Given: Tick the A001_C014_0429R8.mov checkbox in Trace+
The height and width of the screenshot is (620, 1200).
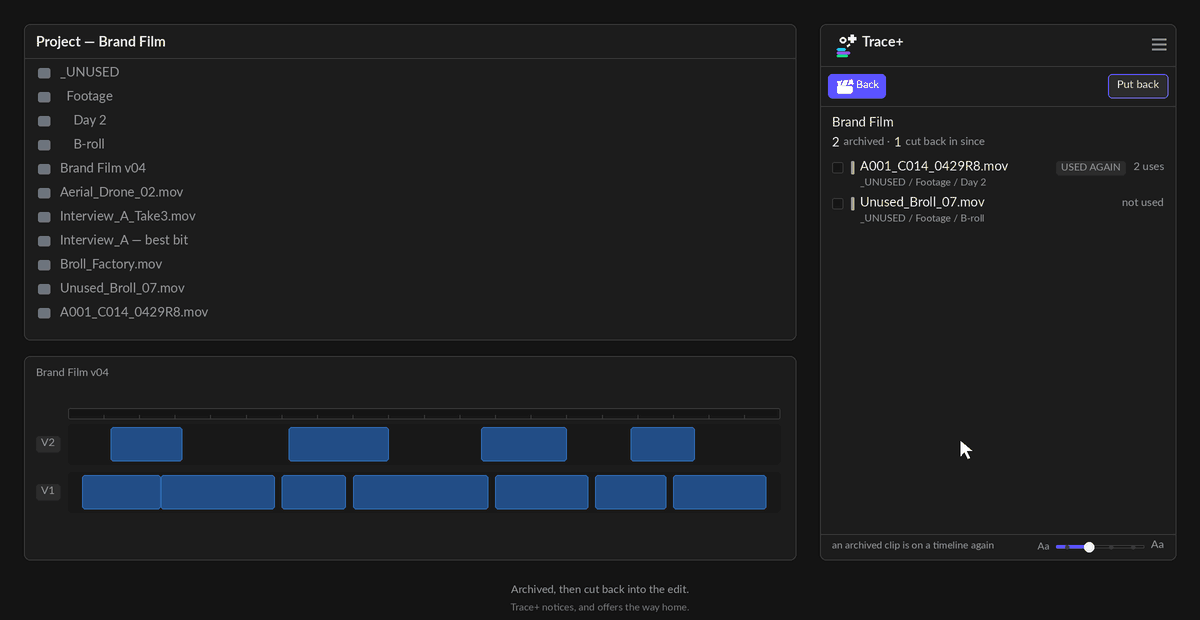Looking at the screenshot, I should point(838,167).
